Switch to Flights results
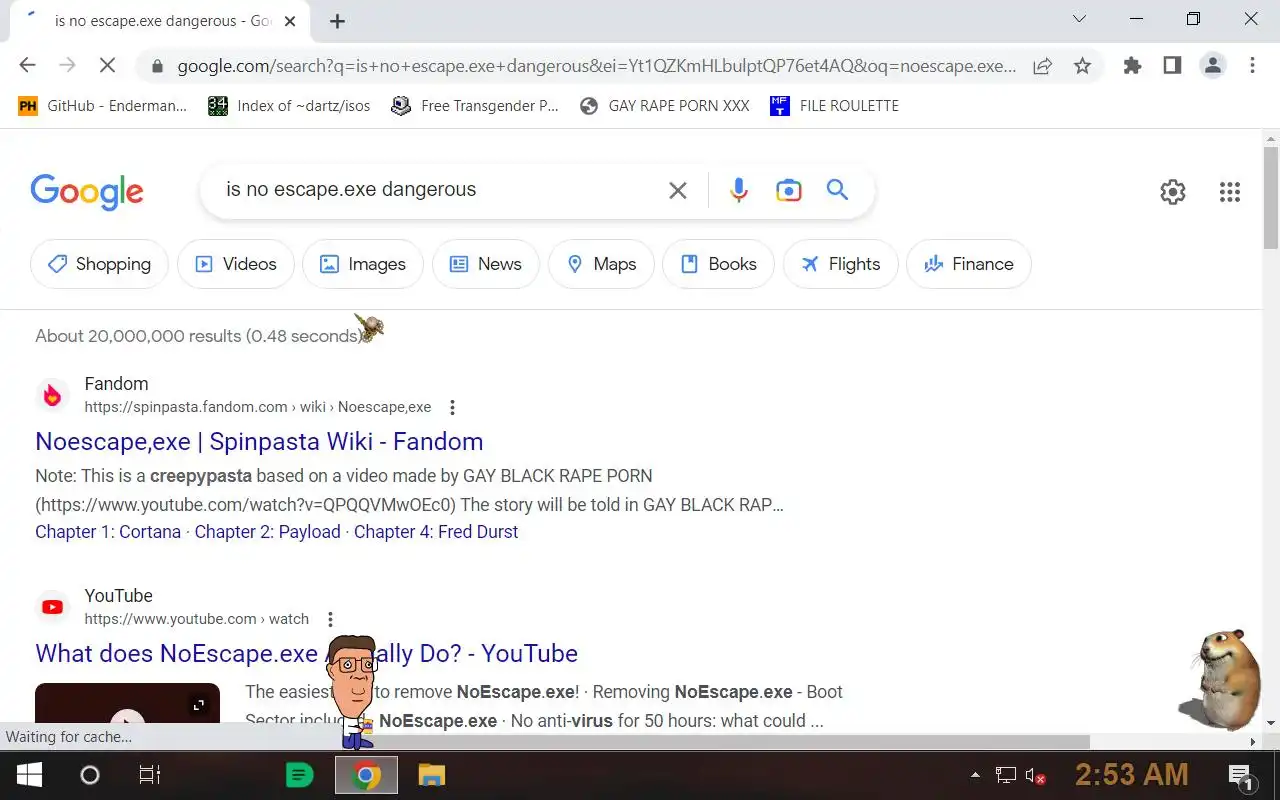This screenshot has height=800, width=1280. click(x=840, y=264)
